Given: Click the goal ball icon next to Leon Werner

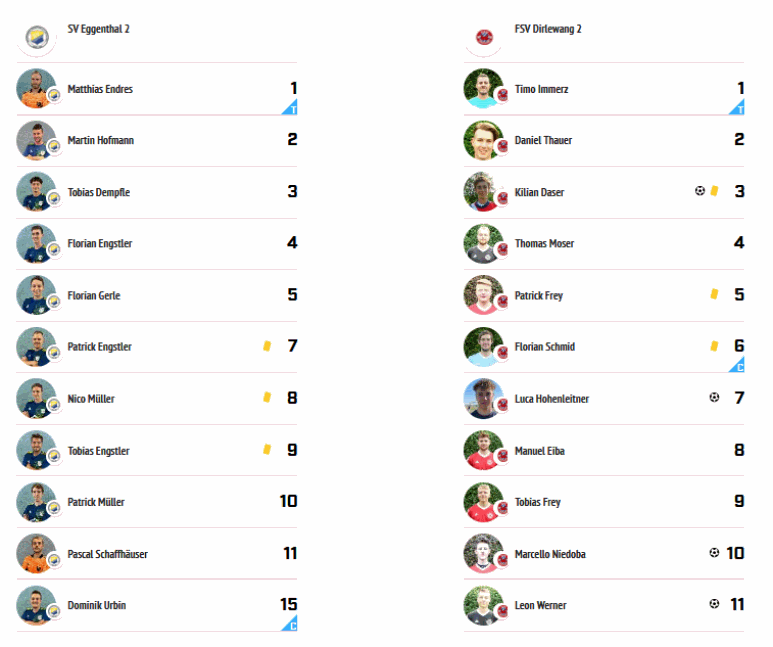Looking at the screenshot, I should [714, 604].
